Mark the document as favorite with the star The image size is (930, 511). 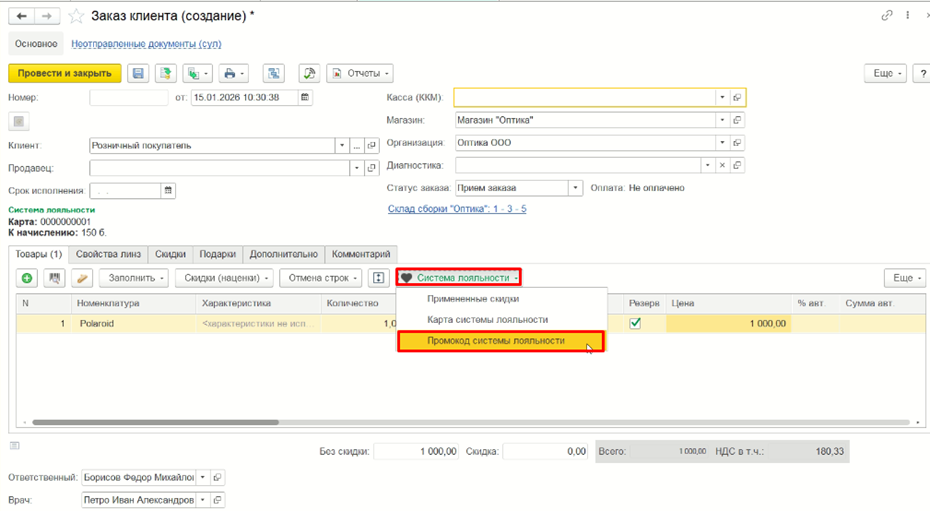point(76,16)
